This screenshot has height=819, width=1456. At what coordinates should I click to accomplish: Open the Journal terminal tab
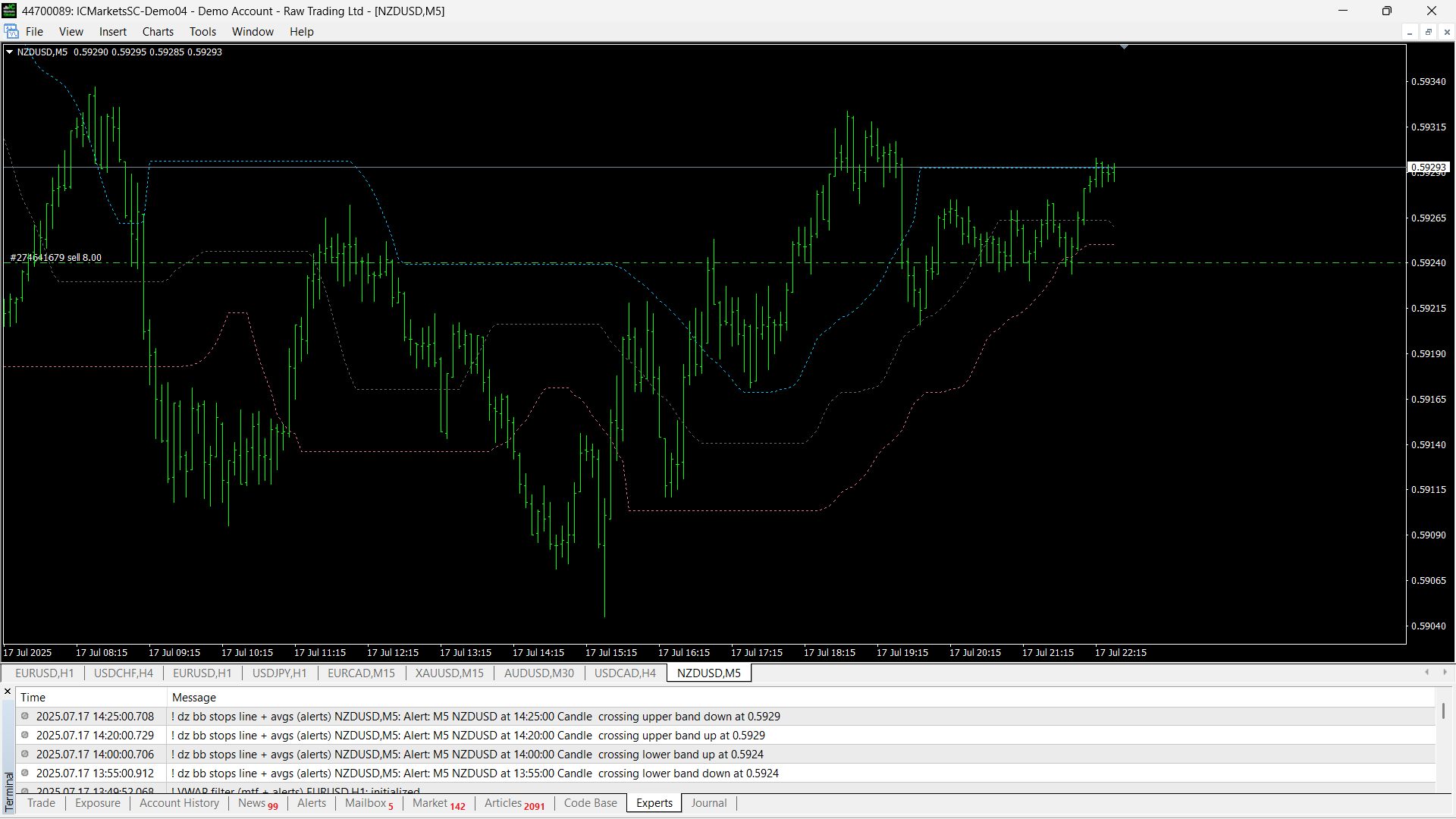pyautogui.click(x=708, y=803)
